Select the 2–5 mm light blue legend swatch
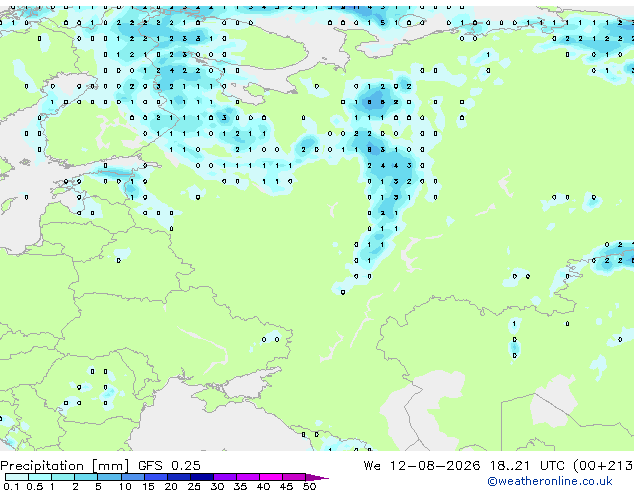Viewport: 634px width, 490px height. [86, 477]
